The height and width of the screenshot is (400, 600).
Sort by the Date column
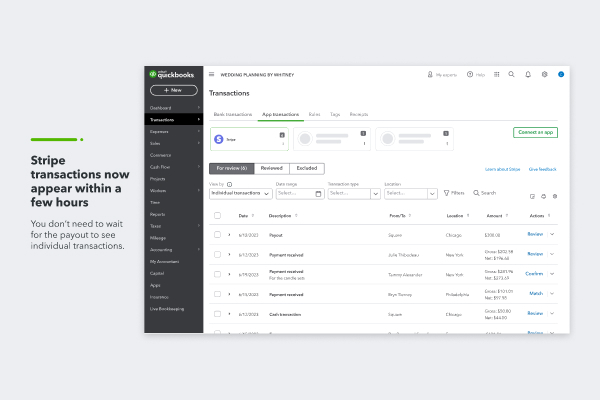tap(246, 216)
